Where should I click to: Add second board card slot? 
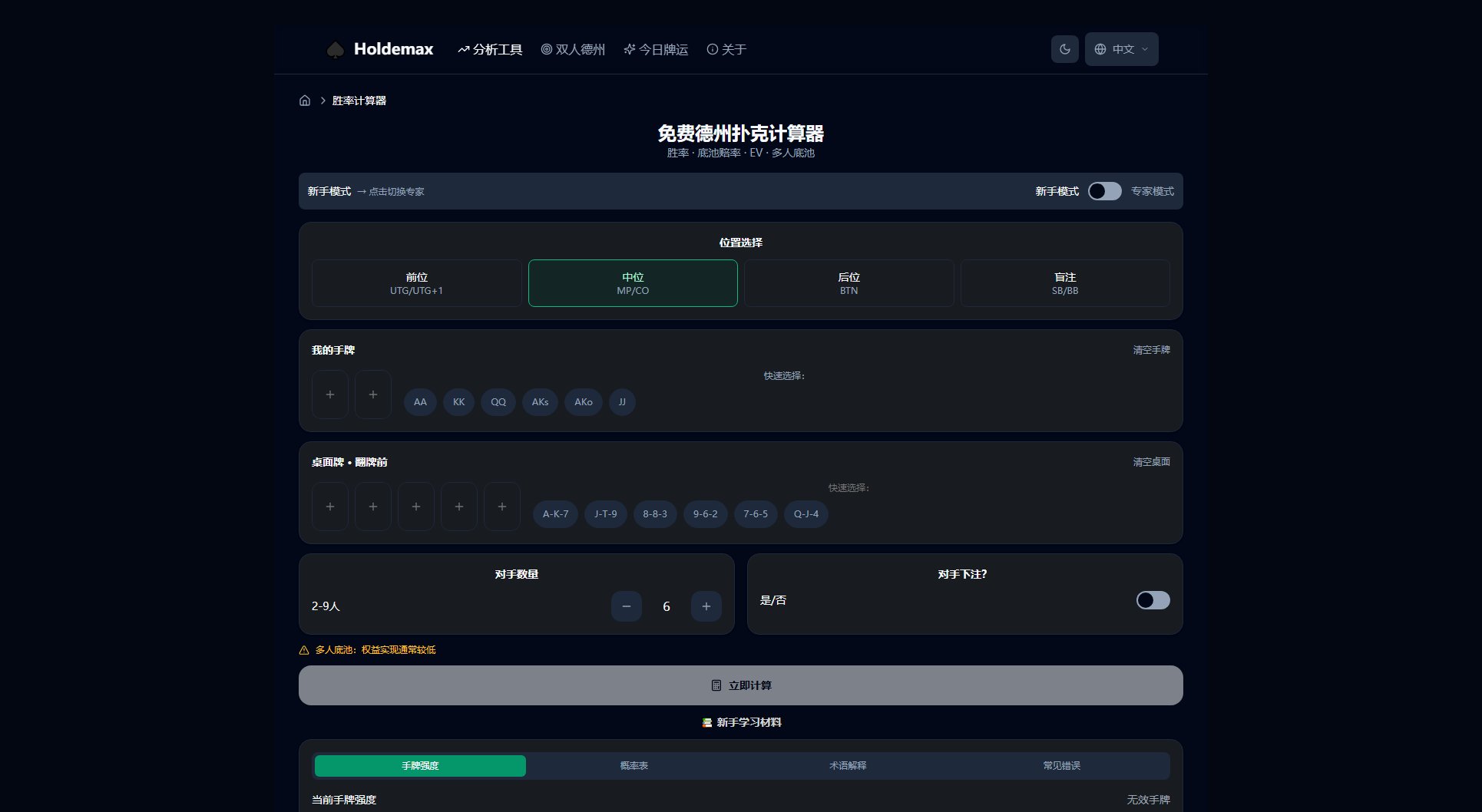click(x=373, y=507)
